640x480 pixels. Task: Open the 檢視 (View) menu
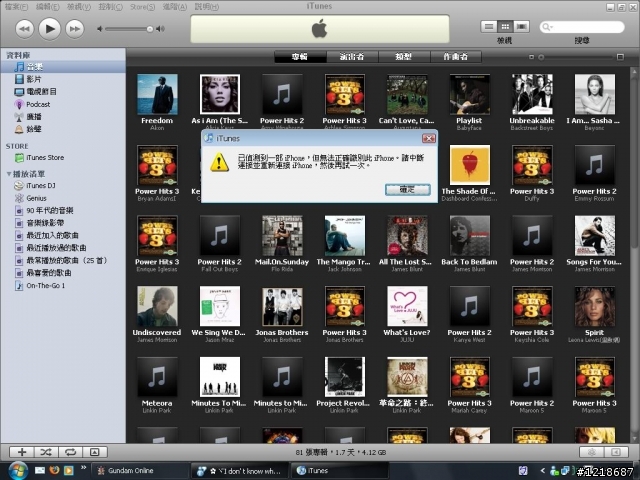[79, 7]
